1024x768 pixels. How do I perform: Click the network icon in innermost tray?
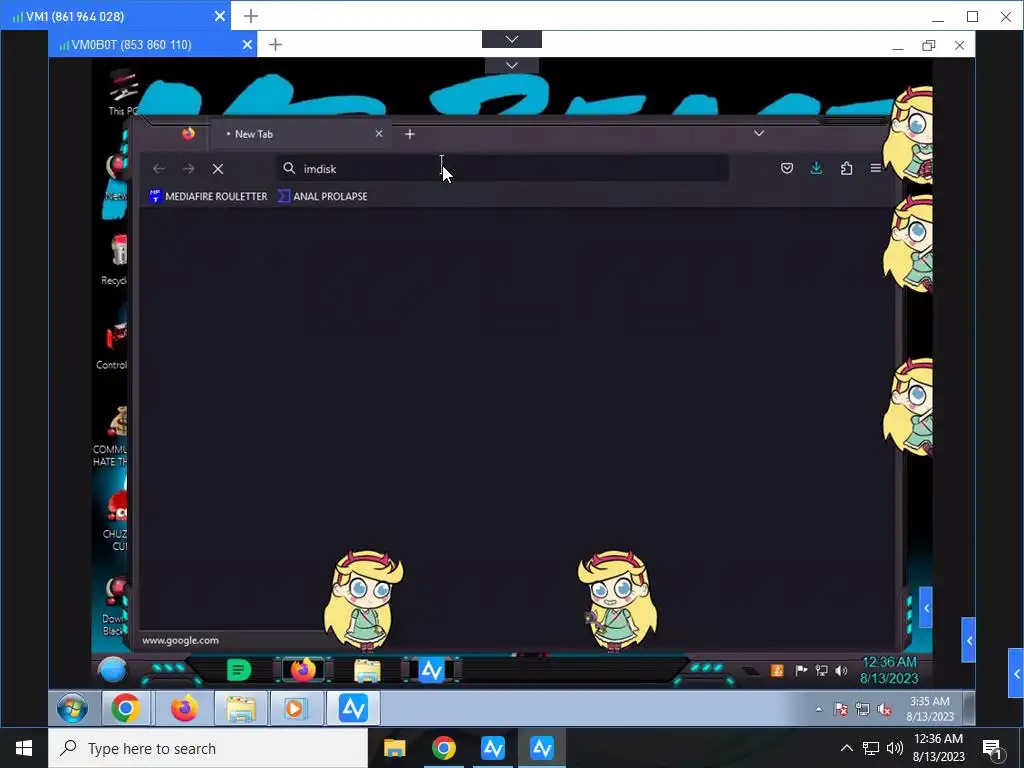(822, 670)
